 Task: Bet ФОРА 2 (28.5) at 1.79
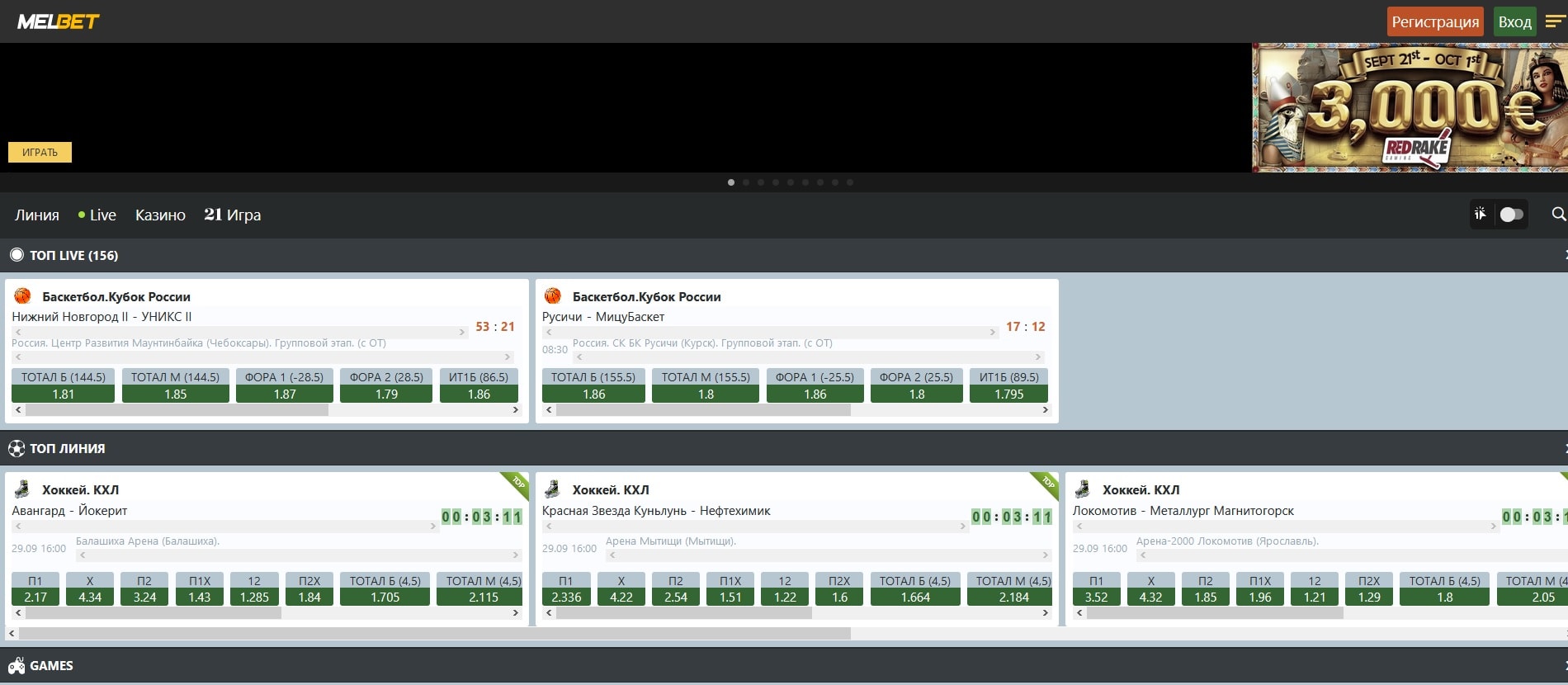click(x=386, y=385)
